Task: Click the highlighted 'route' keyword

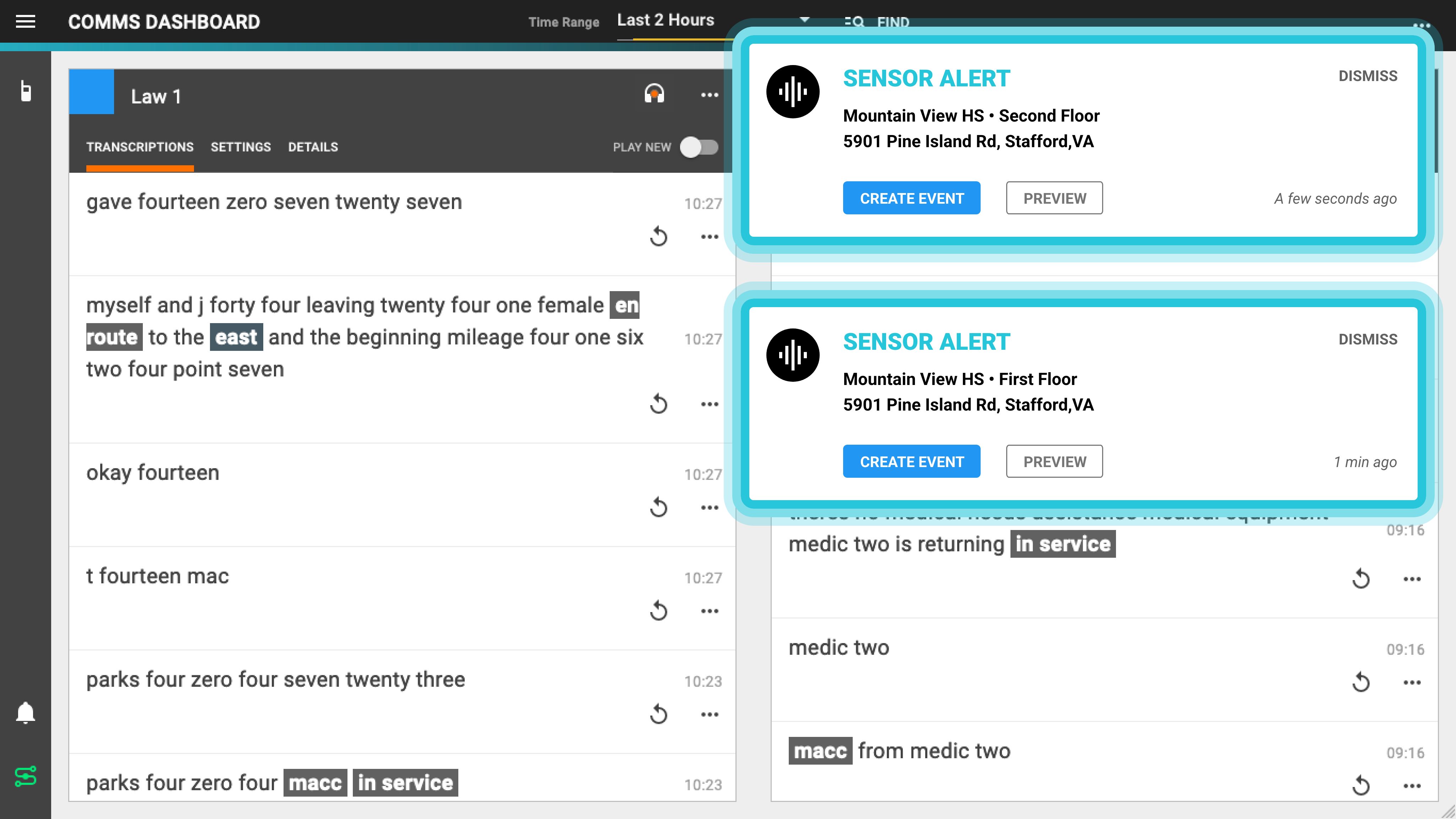Action: click(x=114, y=337)
